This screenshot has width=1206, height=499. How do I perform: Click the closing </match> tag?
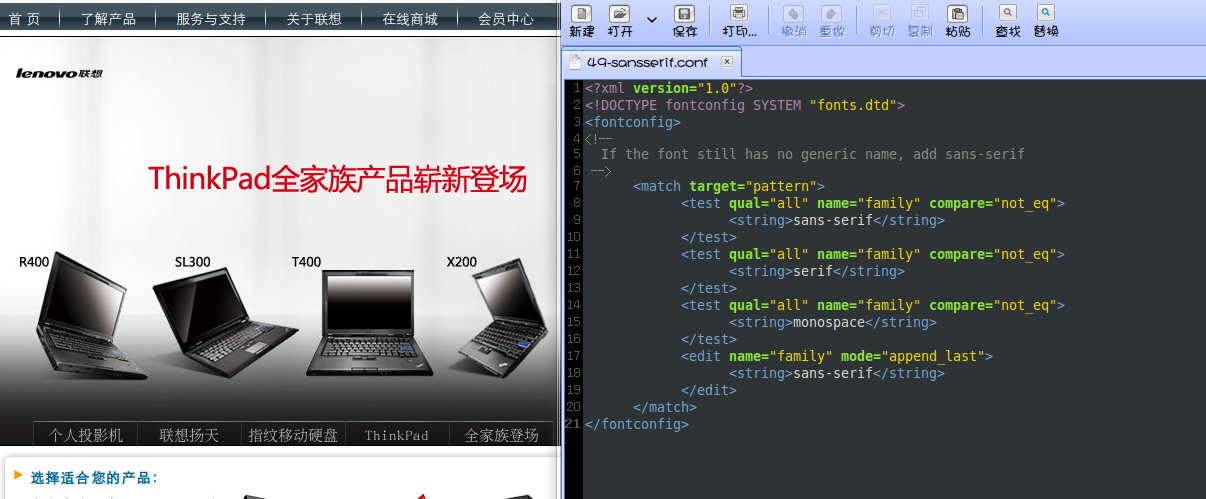(665, 407)
